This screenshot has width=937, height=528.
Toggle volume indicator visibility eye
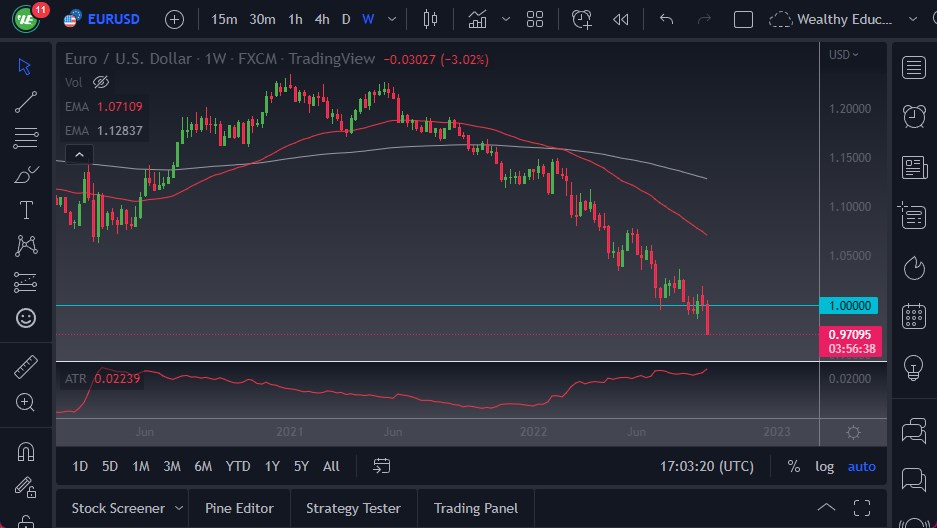100,82
